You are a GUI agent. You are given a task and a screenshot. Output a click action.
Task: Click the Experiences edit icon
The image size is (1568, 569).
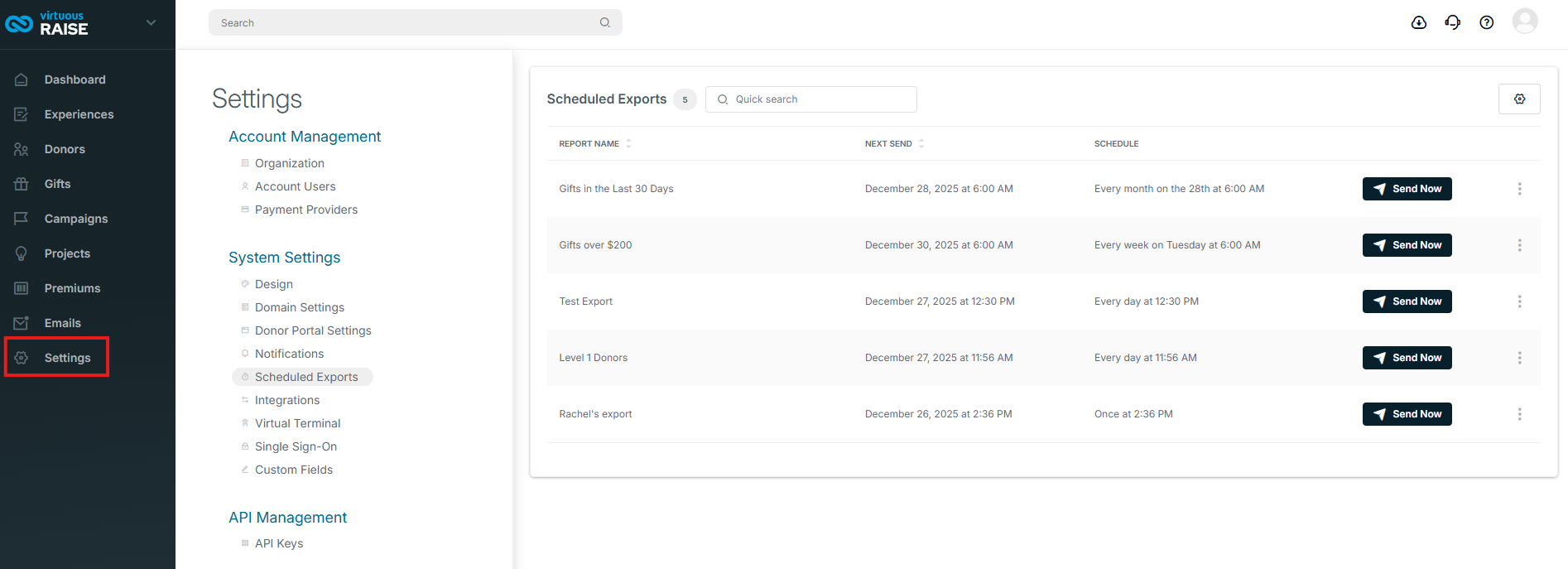point(22,114)
